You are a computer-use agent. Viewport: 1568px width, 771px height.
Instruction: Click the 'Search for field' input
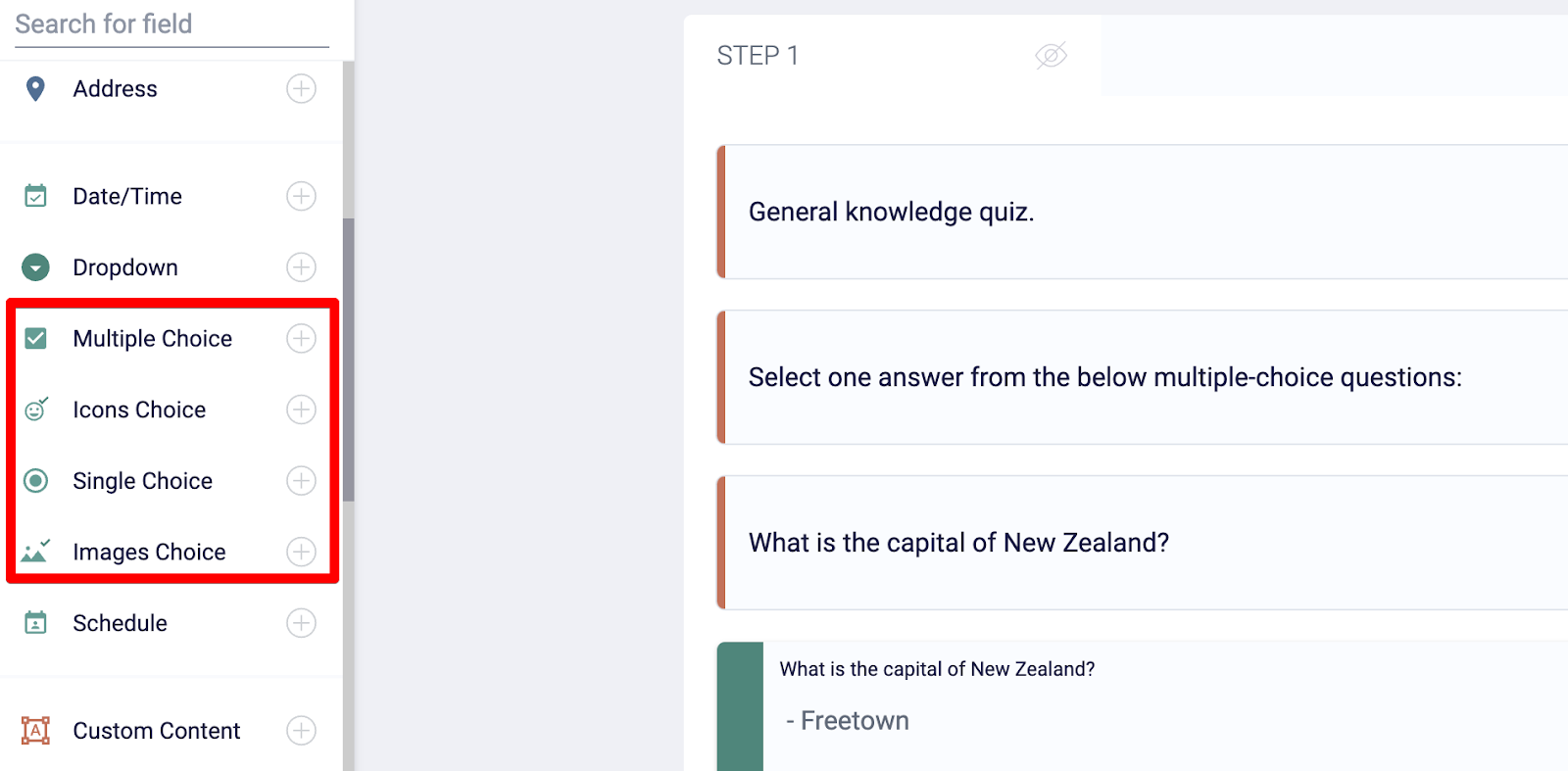coord(167,24)
